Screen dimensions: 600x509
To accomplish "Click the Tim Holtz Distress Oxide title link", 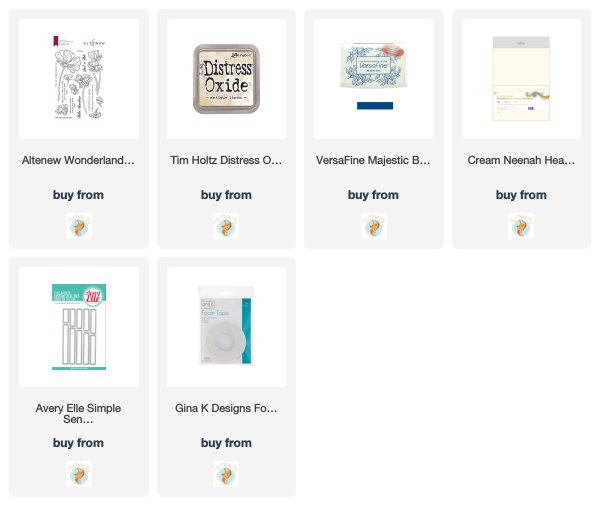I will (x=226, y=160).
